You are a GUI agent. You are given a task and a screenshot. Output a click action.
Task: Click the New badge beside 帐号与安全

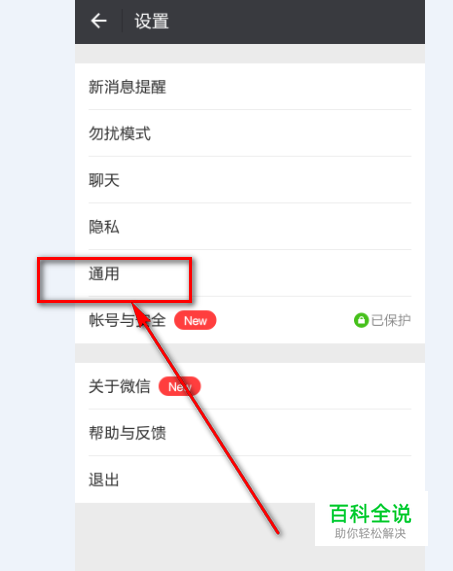195,320
